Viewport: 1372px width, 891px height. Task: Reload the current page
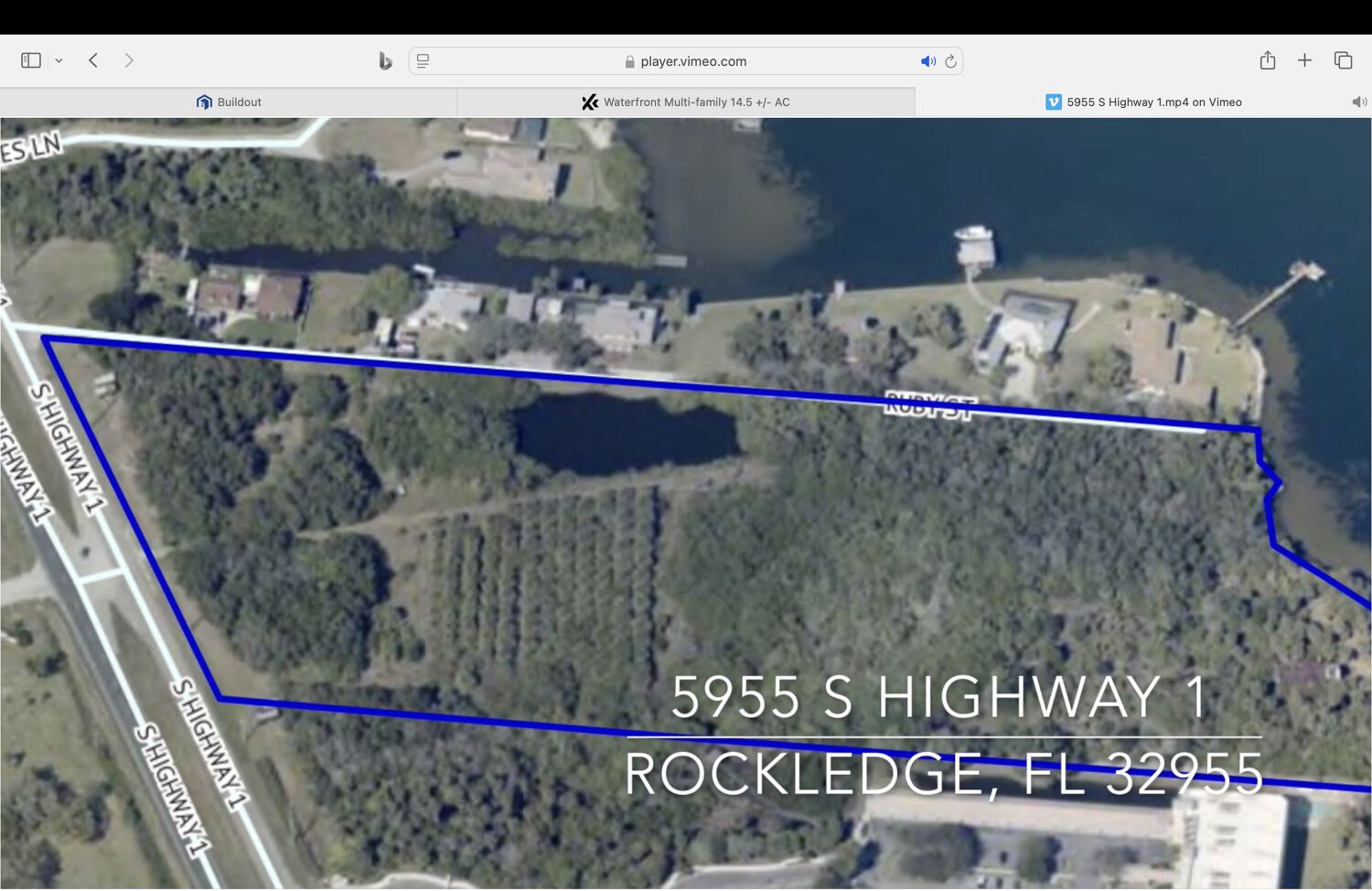click(950, 61)
